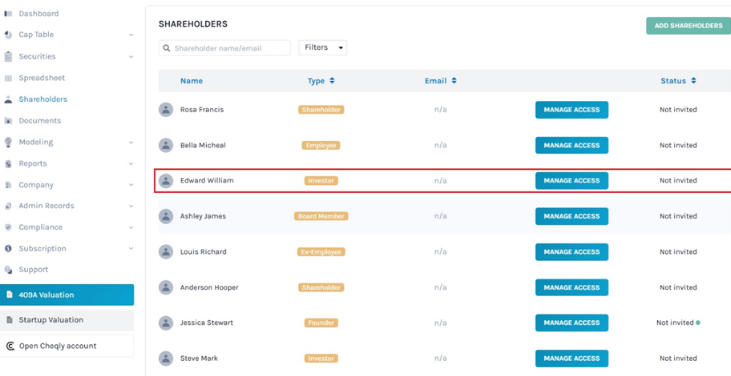Click Steve Mark avatar icon
Image resolution: width=731 pixels, height=376 pixels.
pos(166,358)
